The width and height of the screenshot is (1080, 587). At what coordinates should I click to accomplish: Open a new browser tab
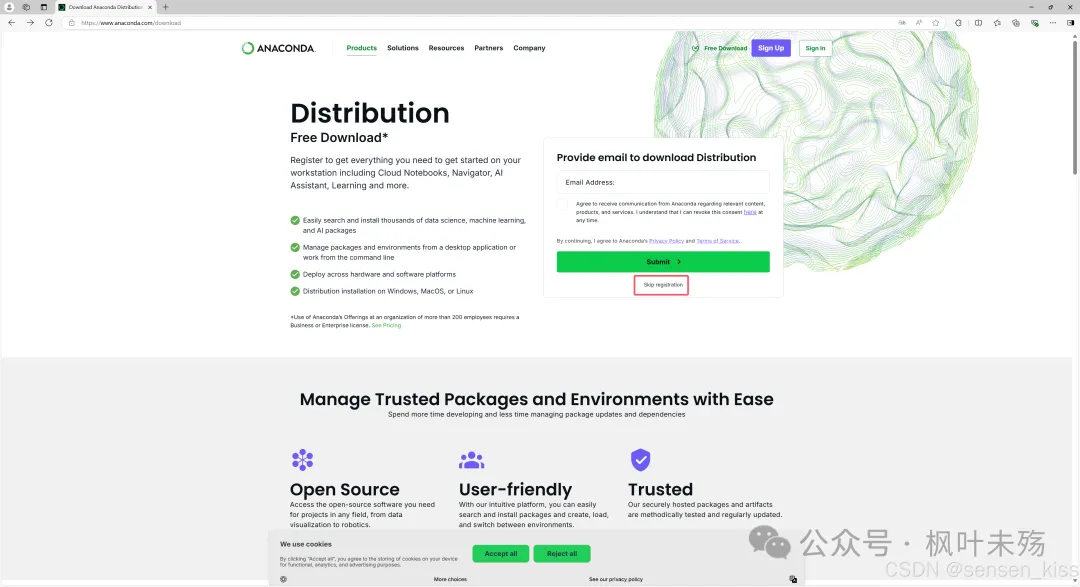click(165, 7)
